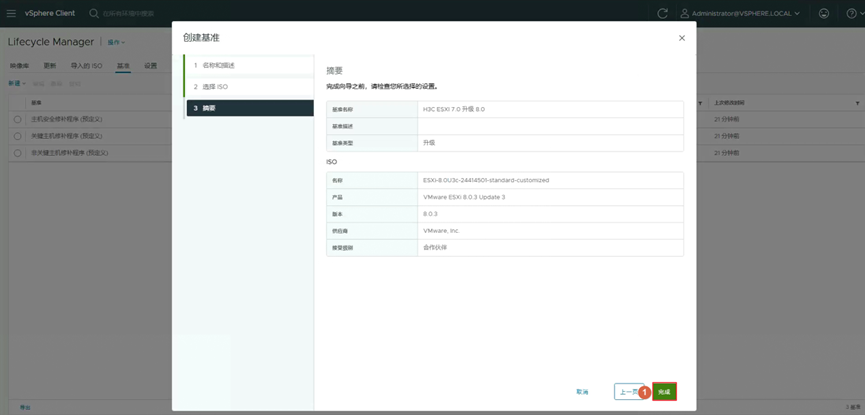The width and height of the screenshot is (865, 415).
Task: Expand the 新建 dropdown
Action: point(17,83)
